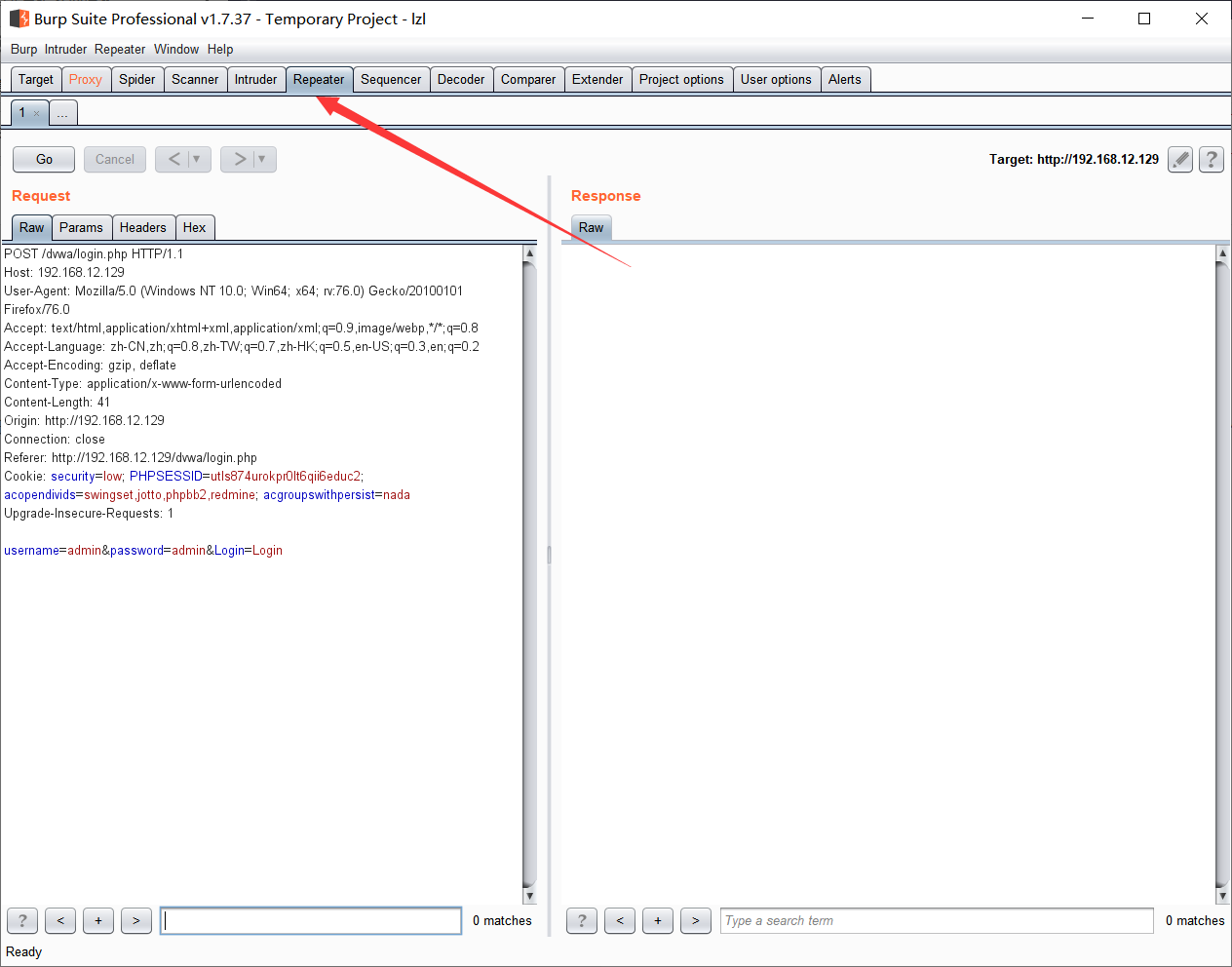Close Repeater tab 1 with its x
Viewport: 1232px width, 967px height.
click(x=37, y=113)
